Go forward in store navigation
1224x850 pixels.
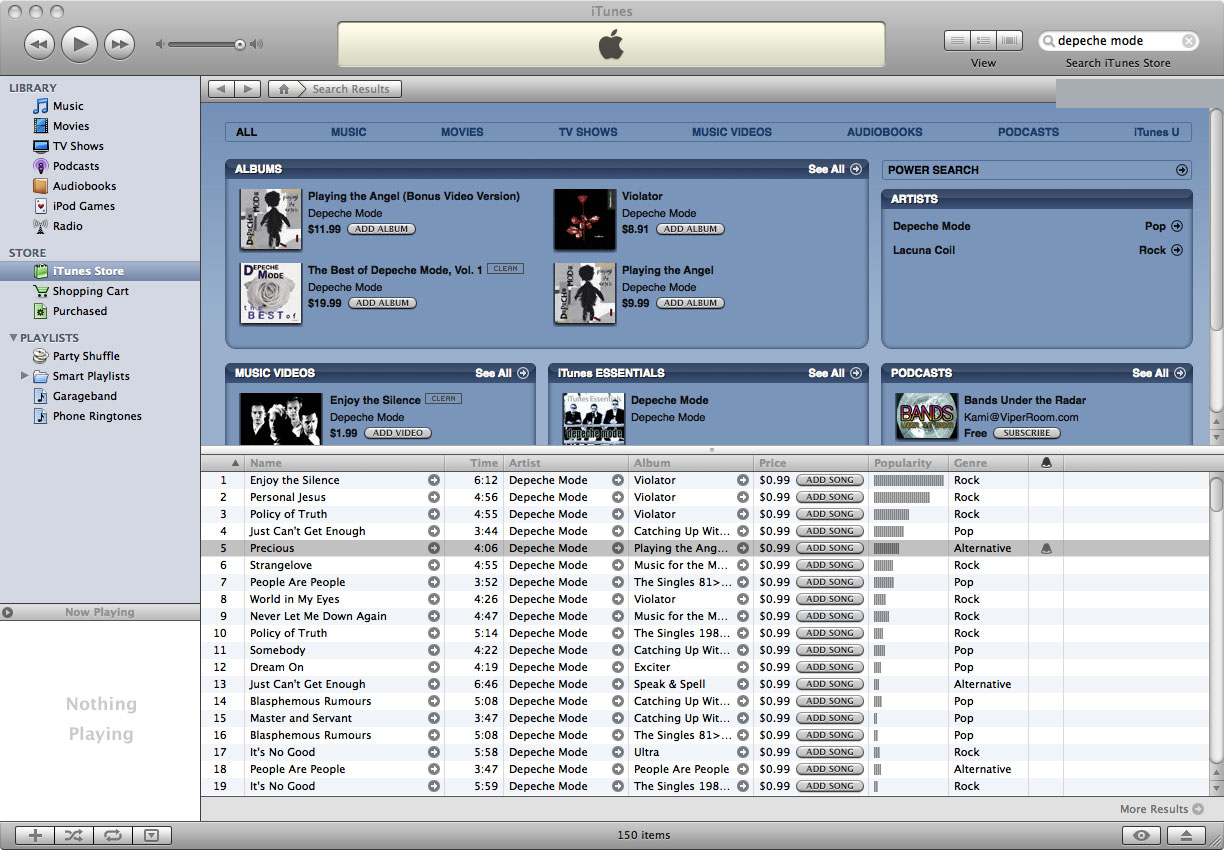pyautogui.click(x=248, y=89)
